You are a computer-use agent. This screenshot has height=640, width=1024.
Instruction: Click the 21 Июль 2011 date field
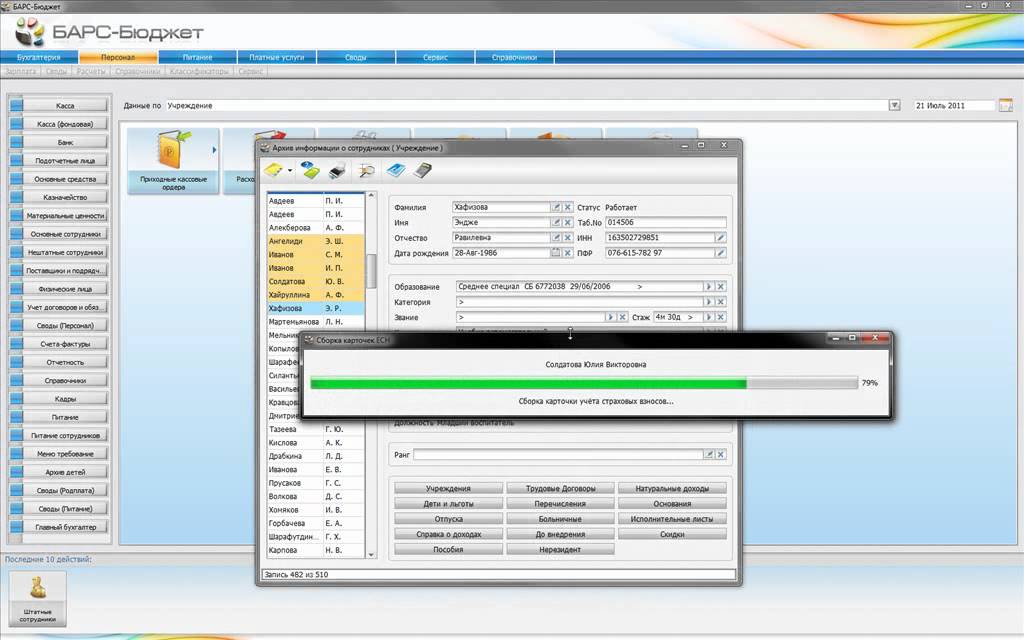click(953, 105)
